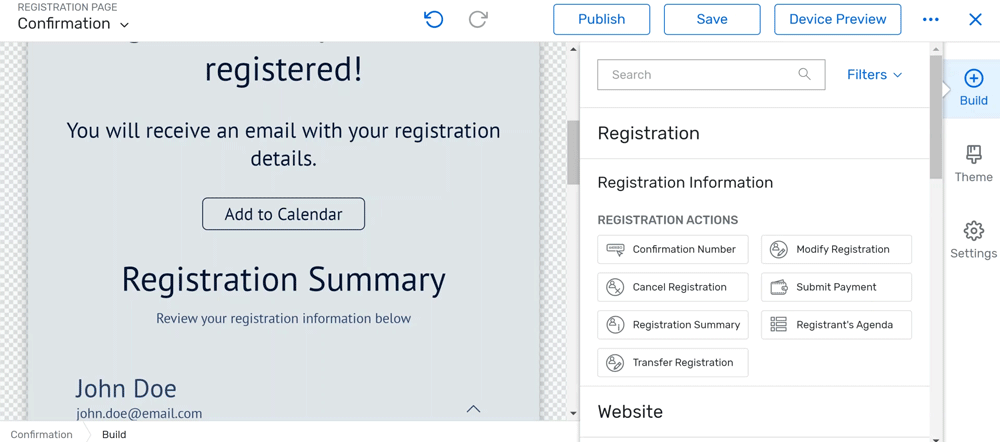The image size is (1000, 442).
Task: Click the undo arrow icon
Action: click(433, 19)
